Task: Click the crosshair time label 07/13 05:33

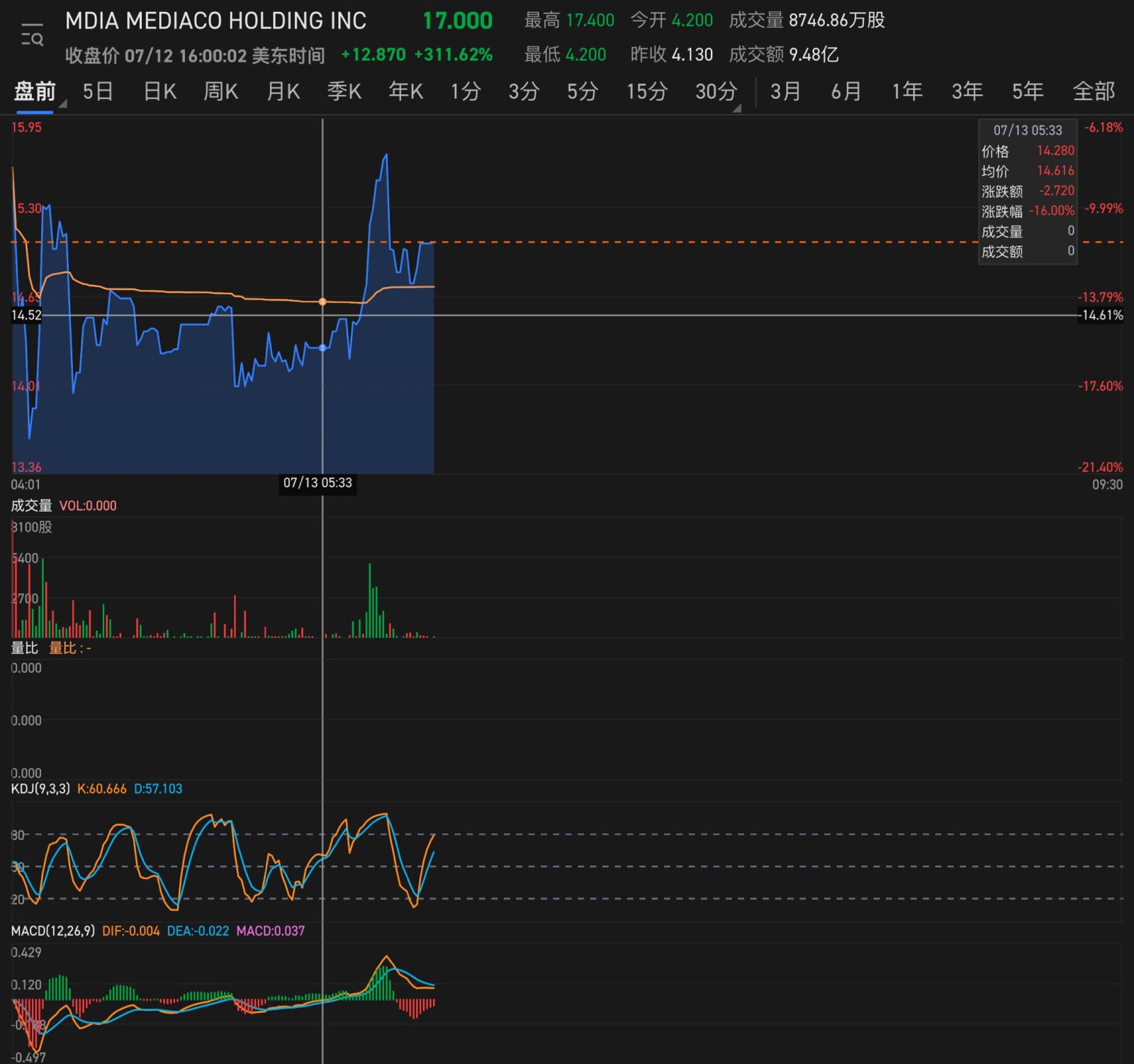Action: click(x=318, y=483)
